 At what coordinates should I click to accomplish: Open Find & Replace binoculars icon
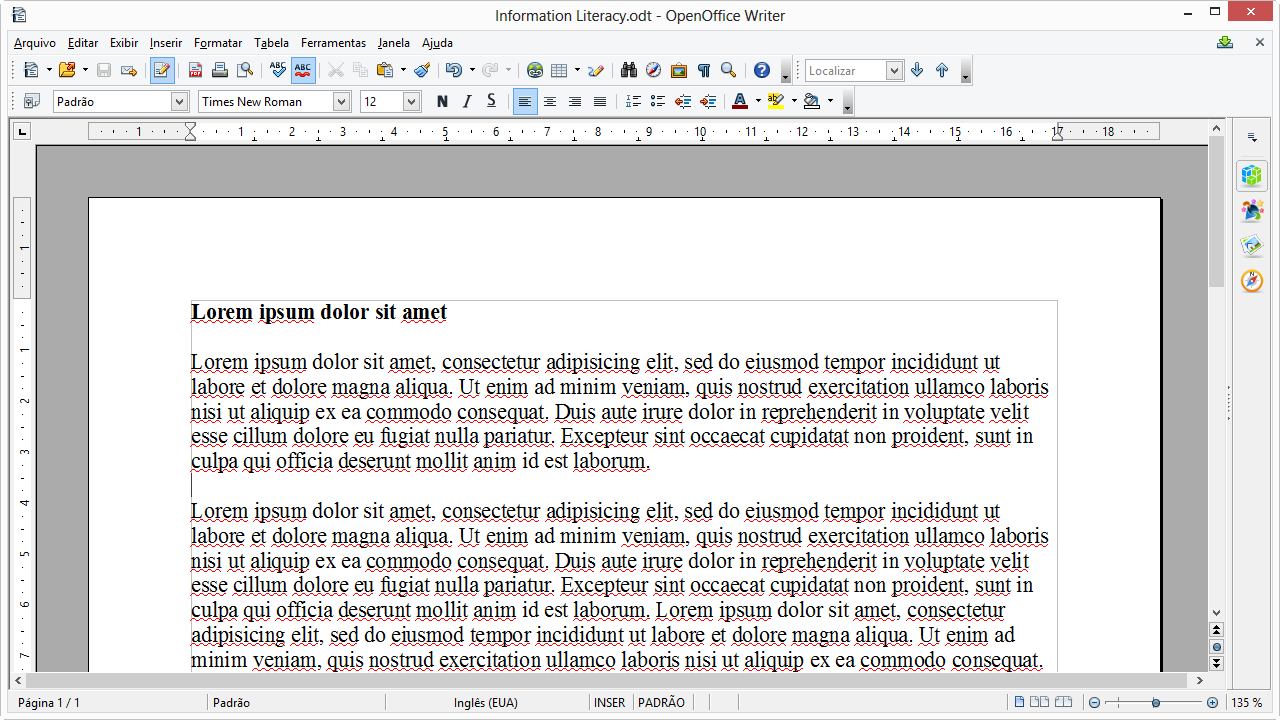(x=629, y=70)
